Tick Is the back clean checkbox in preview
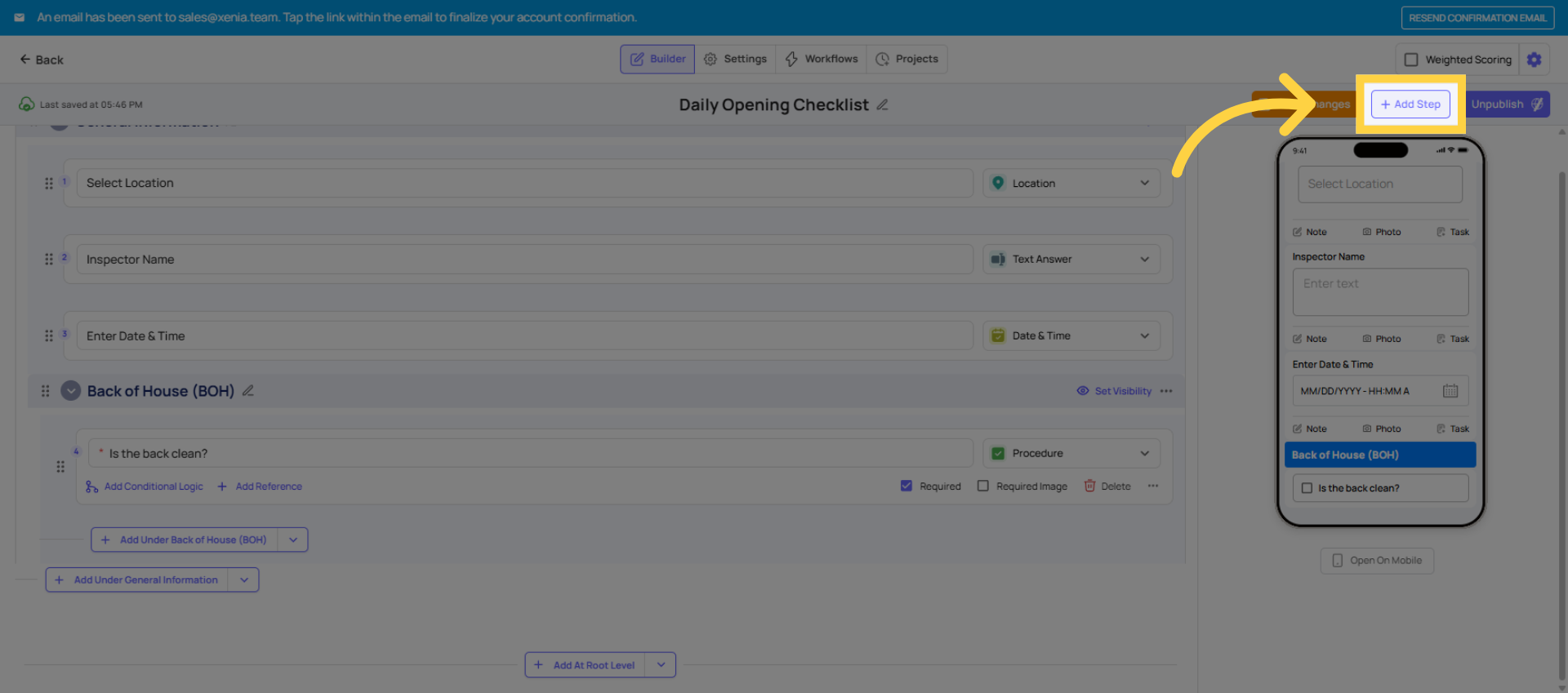The image size is (1568, 693). 1307,488
